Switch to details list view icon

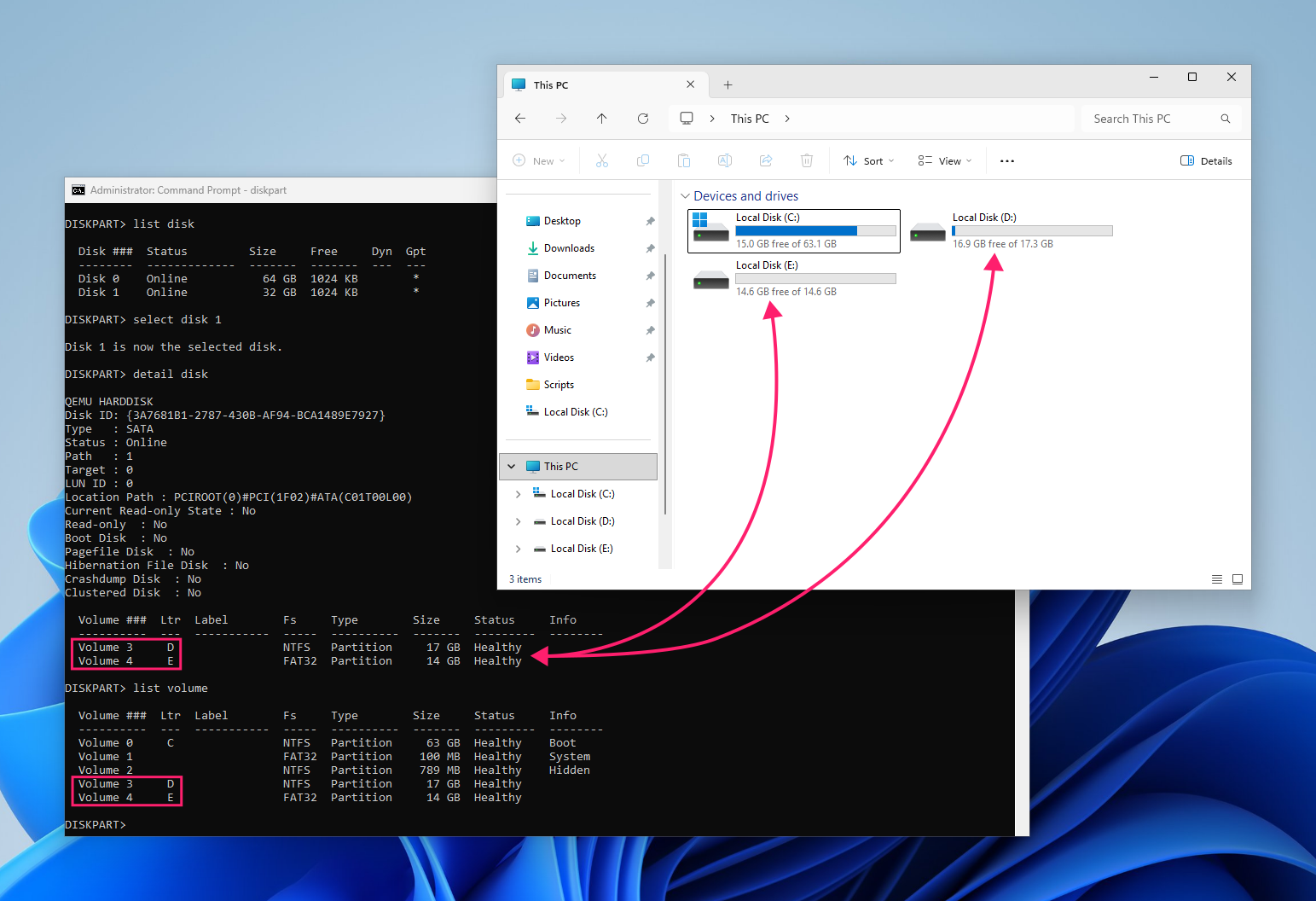point(1217,579)
